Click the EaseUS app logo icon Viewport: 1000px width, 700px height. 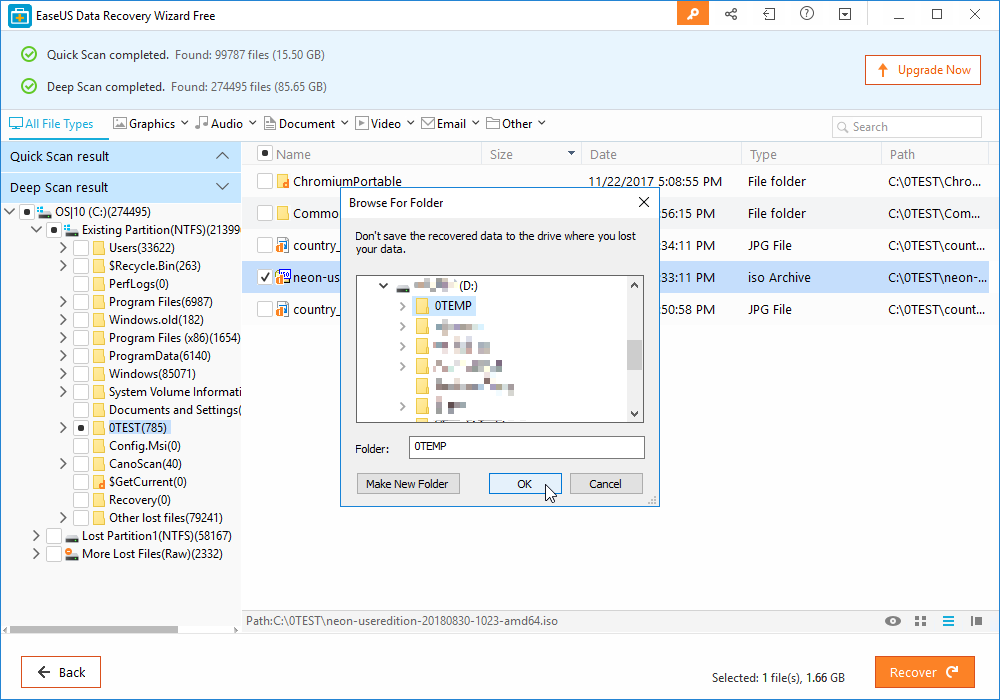20,15
